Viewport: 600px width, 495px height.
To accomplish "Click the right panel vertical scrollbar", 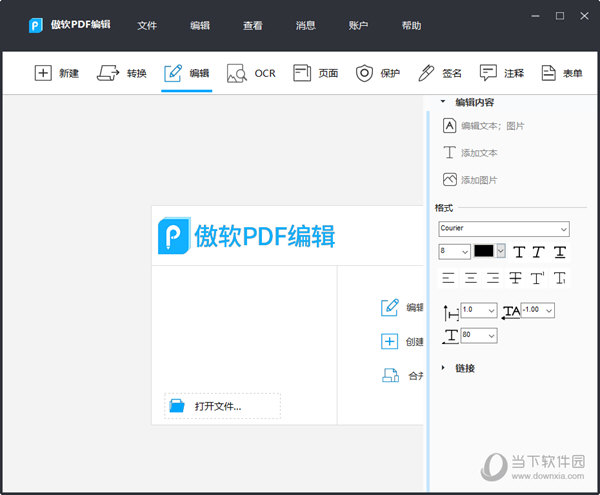I will coord(428,300).
